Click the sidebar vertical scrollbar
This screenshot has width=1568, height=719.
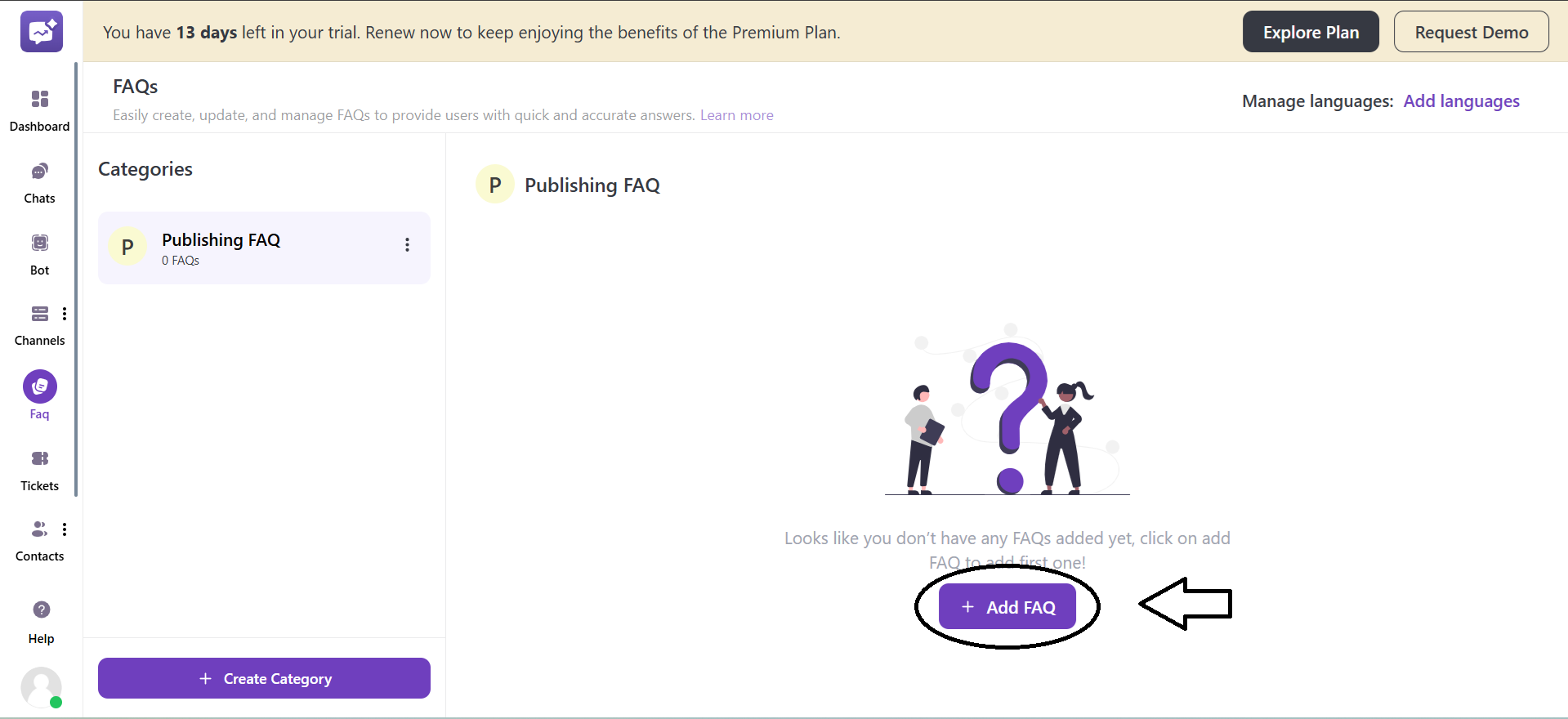click(76, 279)
